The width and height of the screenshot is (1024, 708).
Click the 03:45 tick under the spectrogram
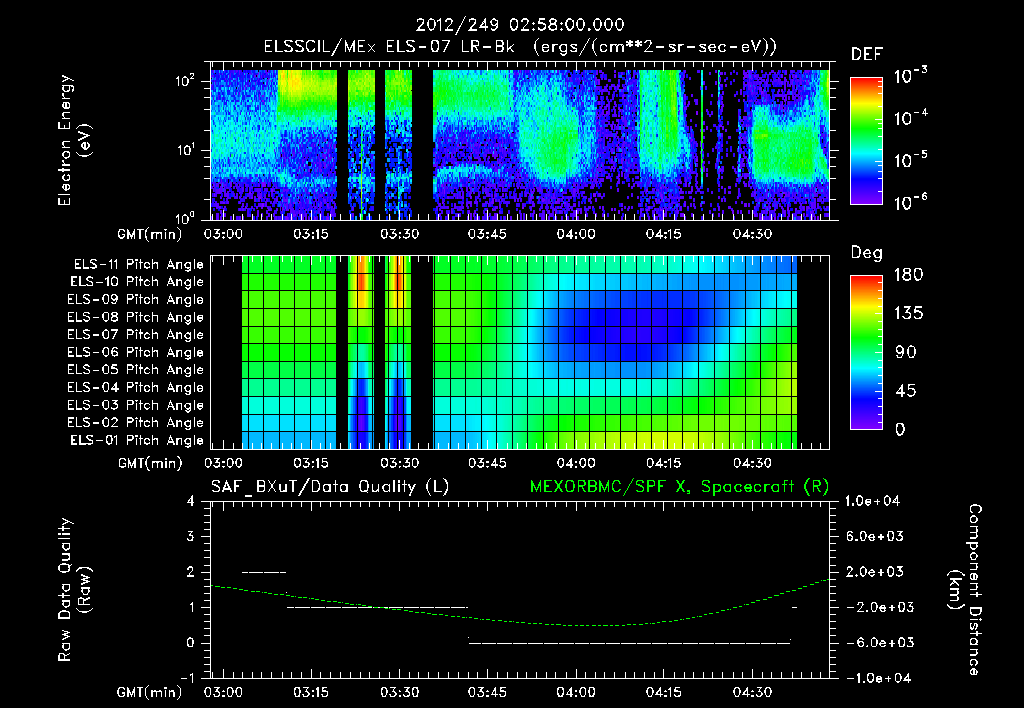click(x=487, y=234)
